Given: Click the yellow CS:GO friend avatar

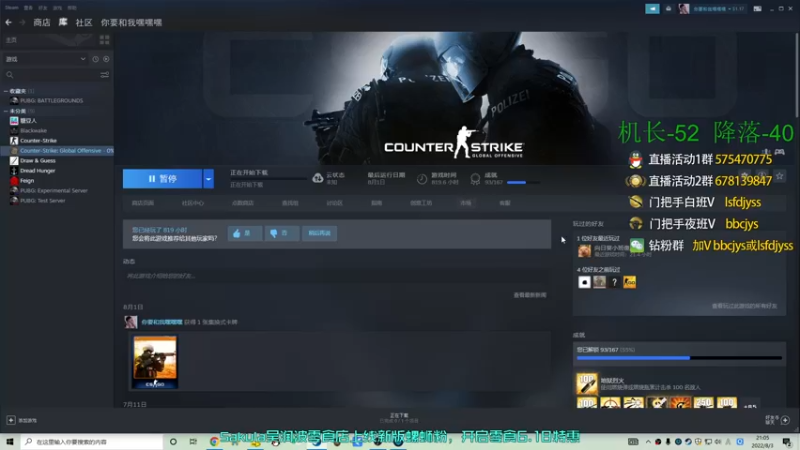Looking at the screenshot, I should click(630, 282).
